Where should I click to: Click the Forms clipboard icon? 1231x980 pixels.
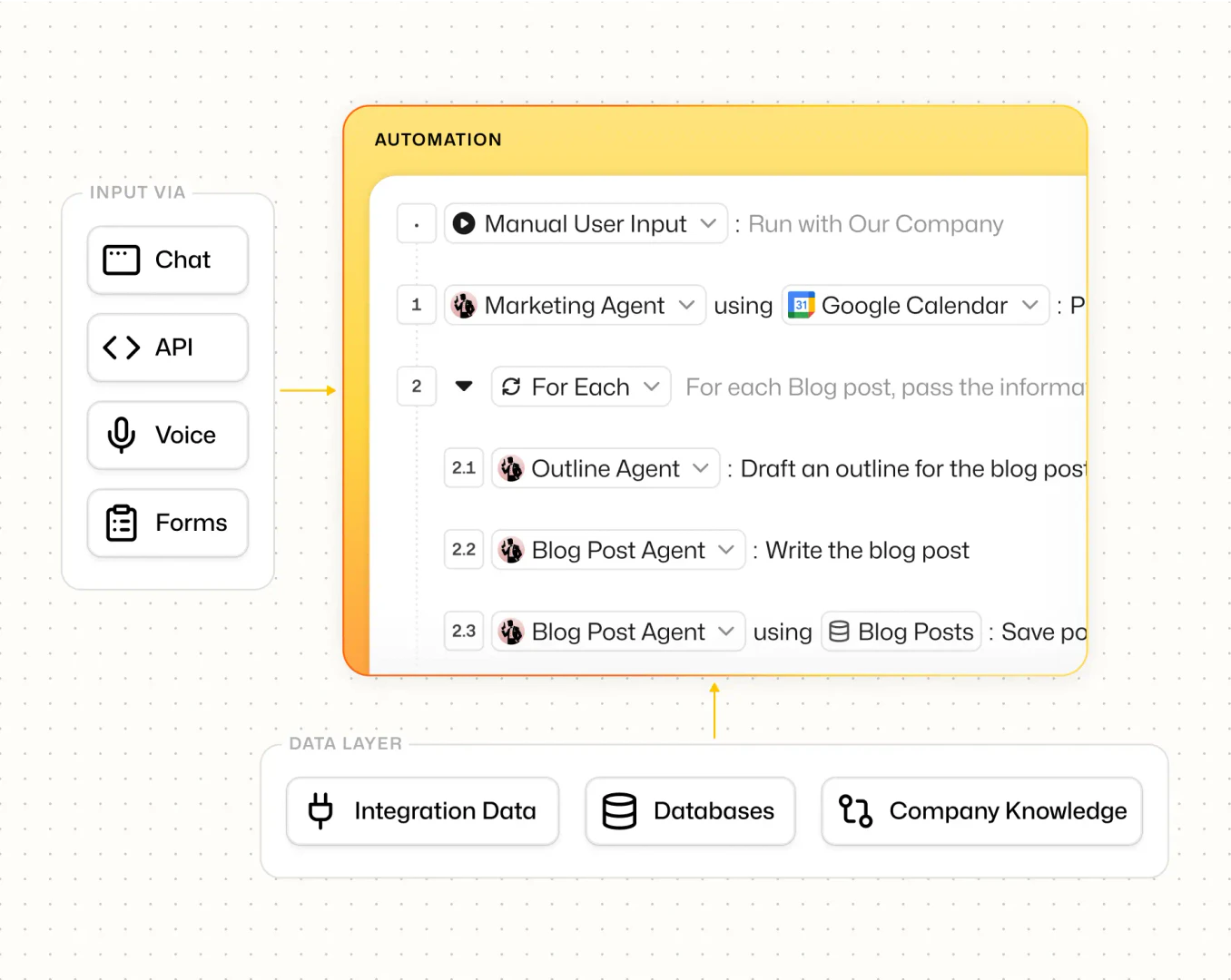pos(122,523)
